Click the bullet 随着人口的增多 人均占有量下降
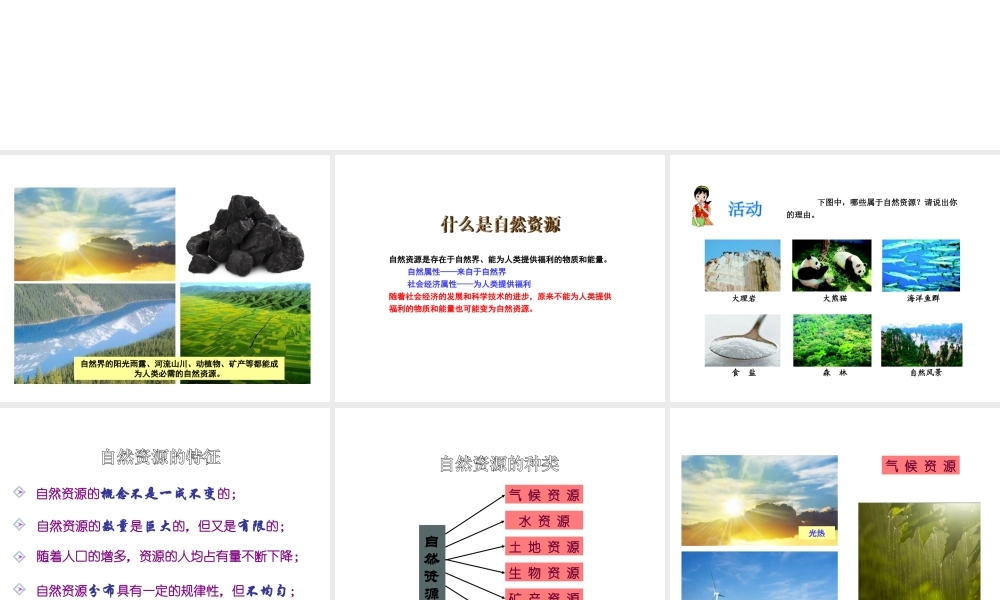1000x600 pixels. click(x=167, y=556)
